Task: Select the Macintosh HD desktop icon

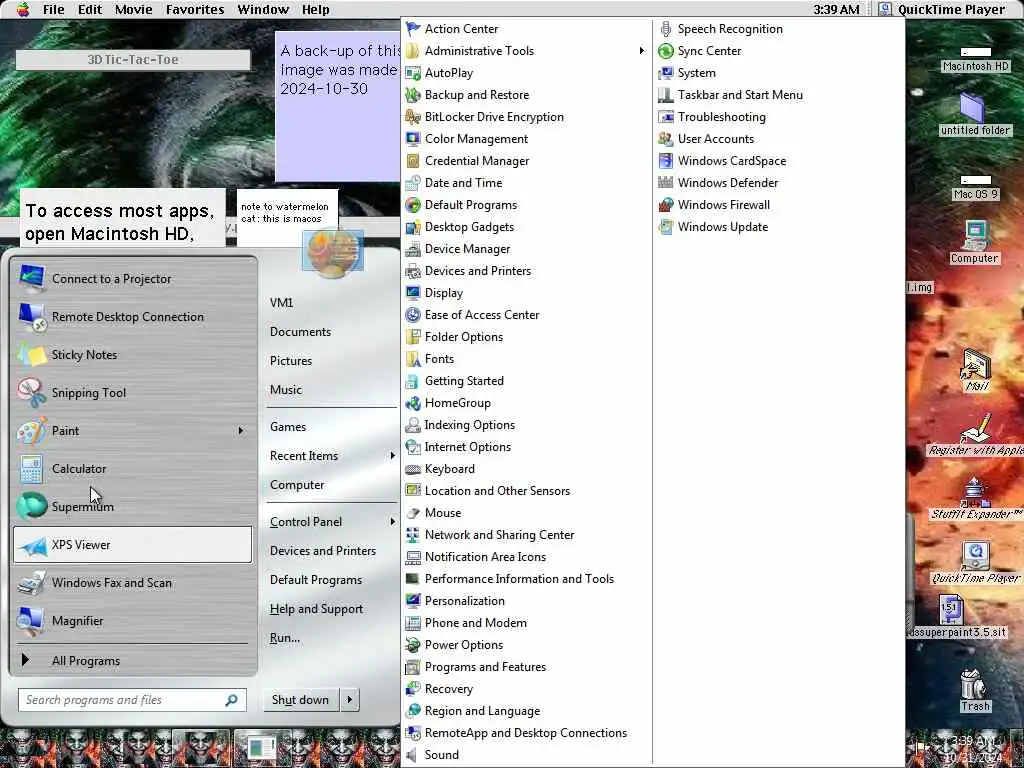Action: [975, 59]
